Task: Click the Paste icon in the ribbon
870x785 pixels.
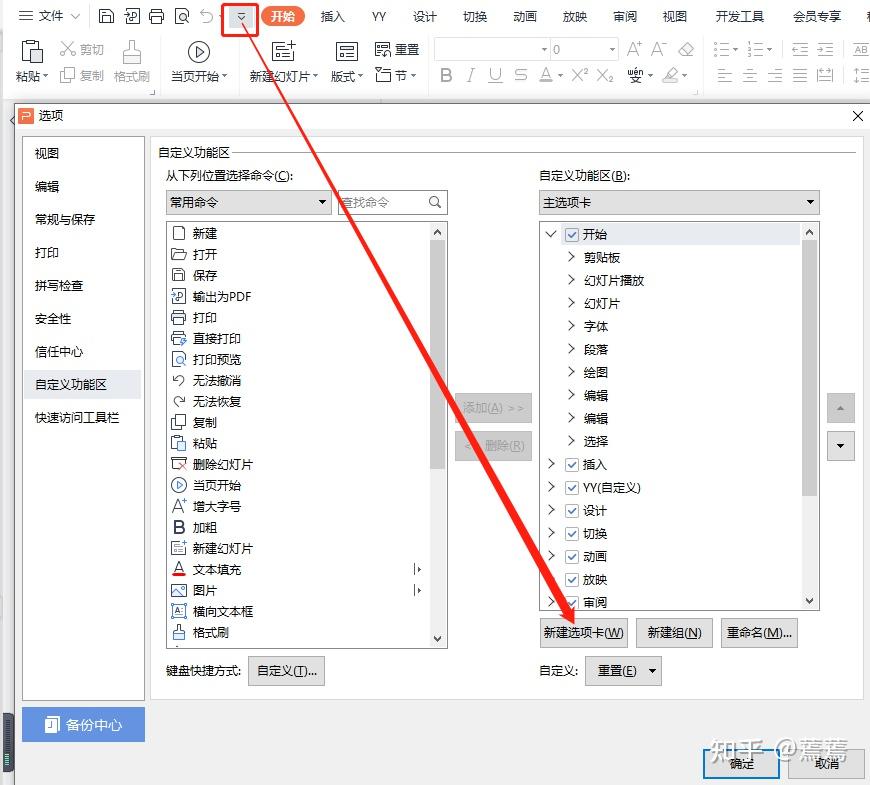Action: (x=31, y=52)
